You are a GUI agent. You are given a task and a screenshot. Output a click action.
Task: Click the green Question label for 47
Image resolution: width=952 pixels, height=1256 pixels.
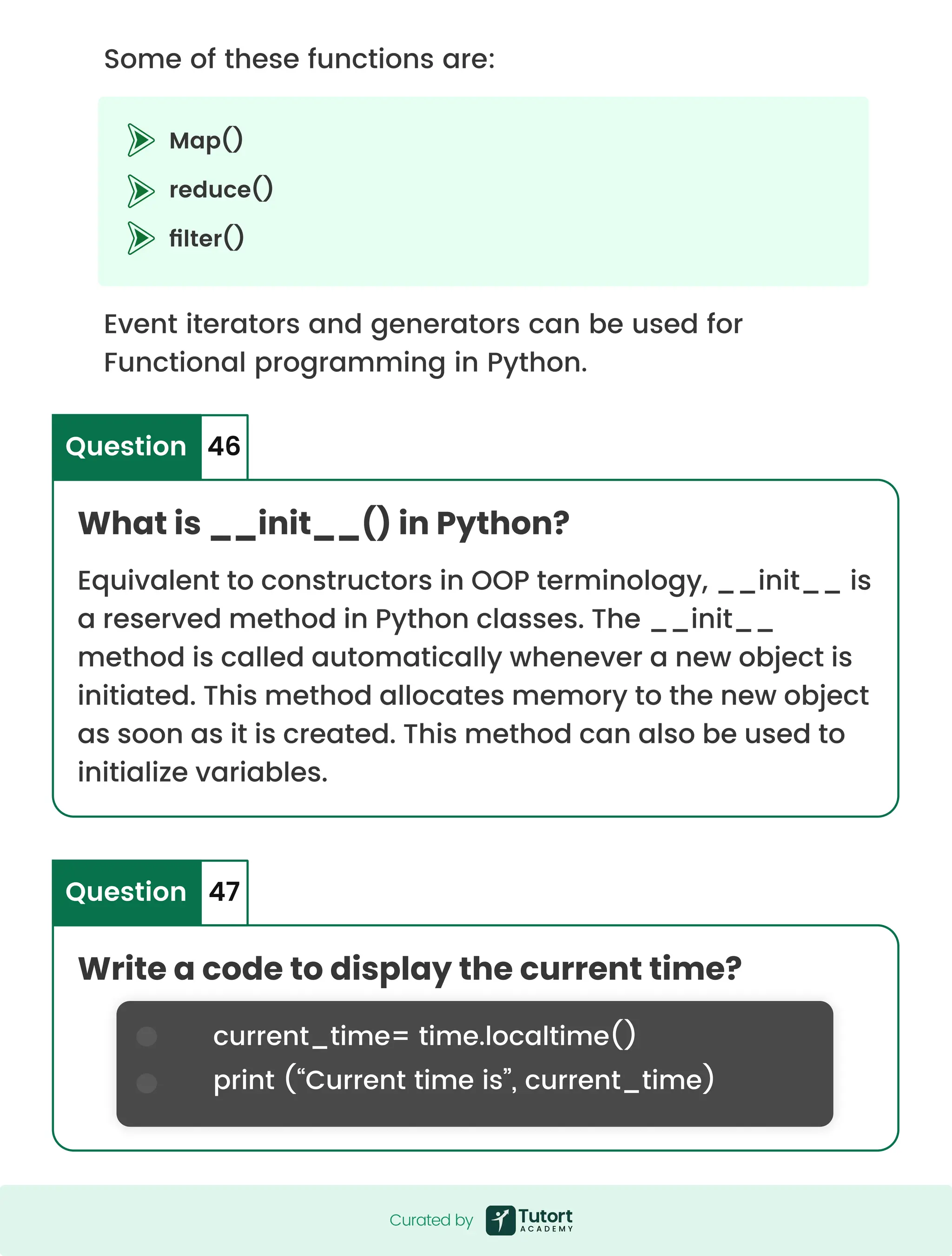126,892
